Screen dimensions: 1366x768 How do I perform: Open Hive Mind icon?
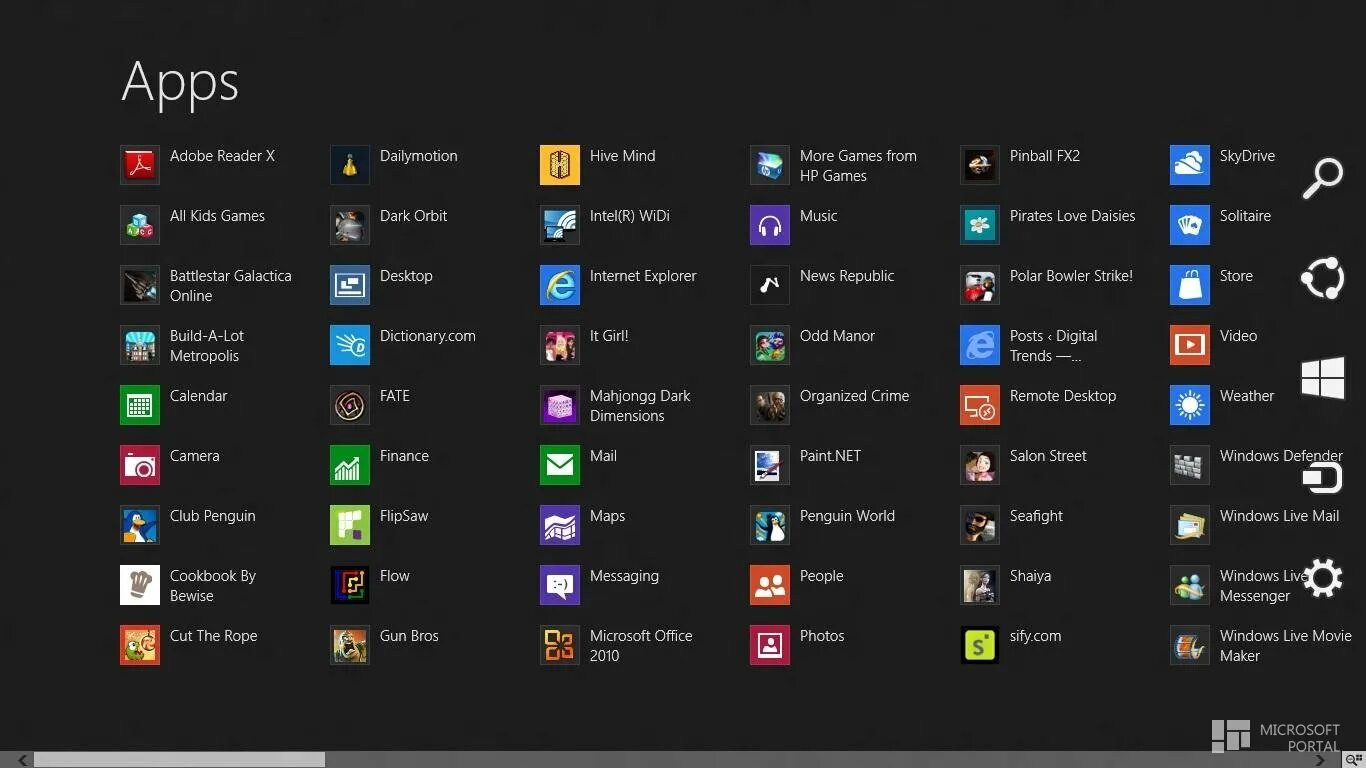pyautogui.click(x=560, y=165)
